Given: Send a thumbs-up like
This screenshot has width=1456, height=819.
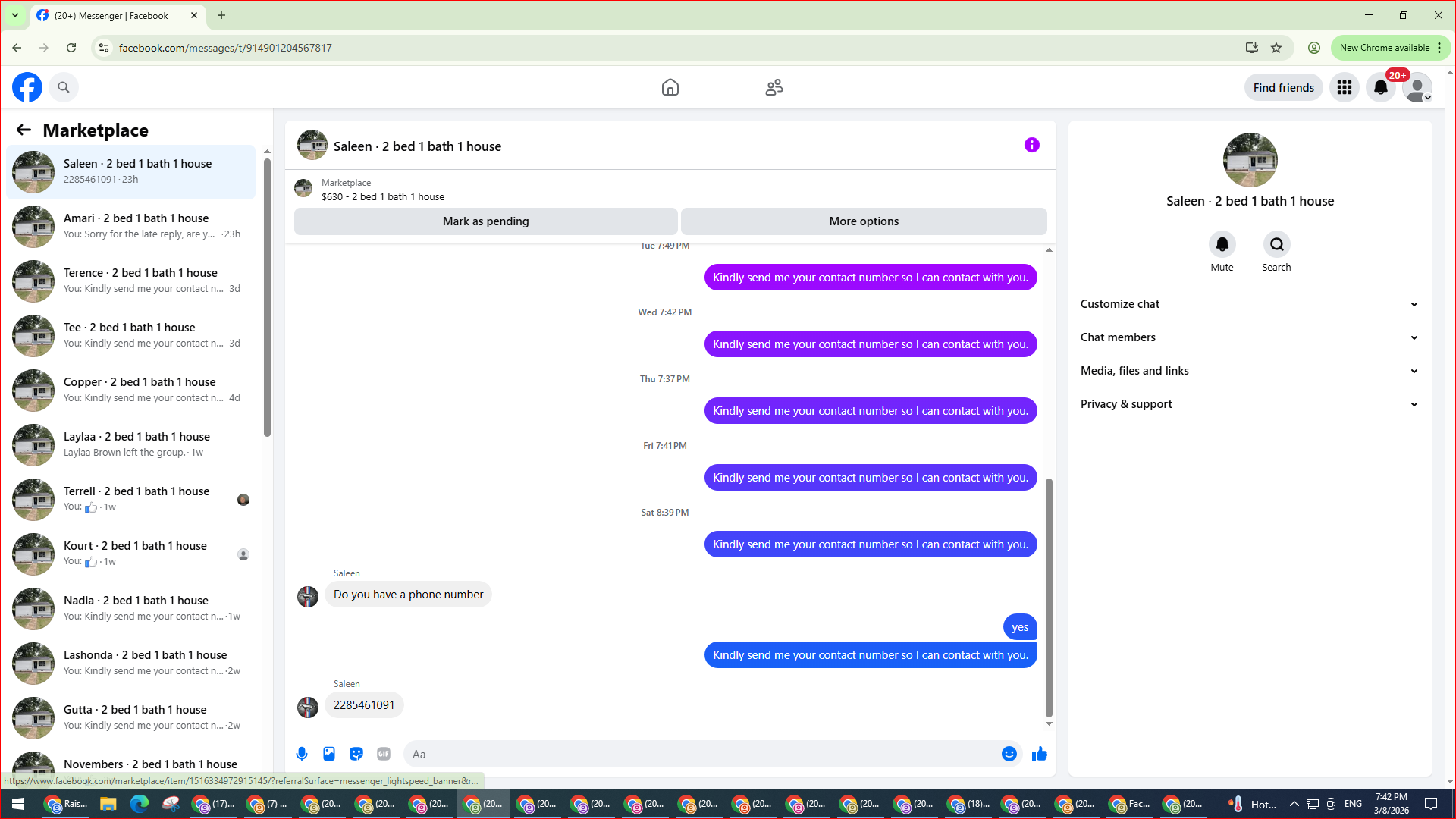Looking at the screenshot, I should (1040, 754).
